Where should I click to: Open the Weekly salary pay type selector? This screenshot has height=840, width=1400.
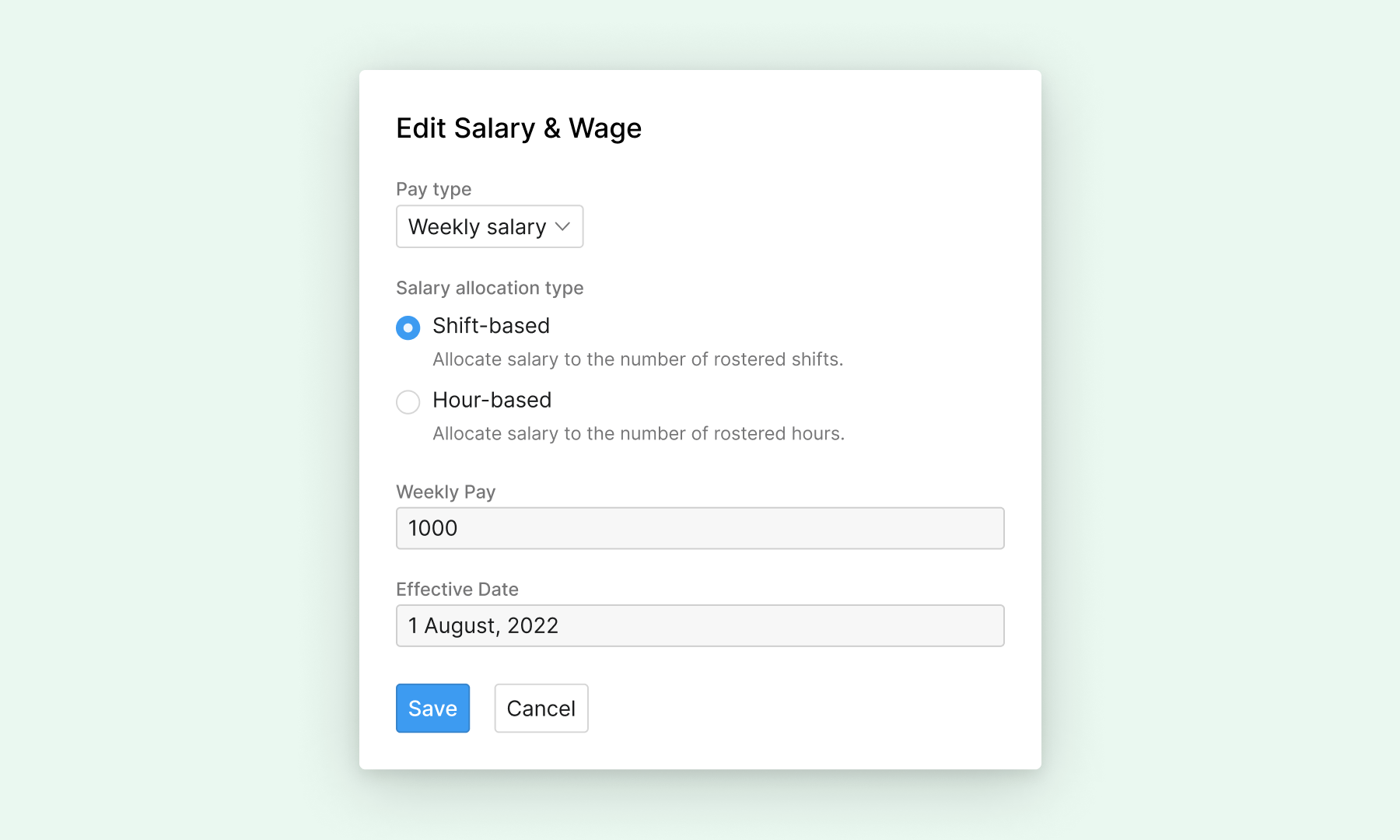point(489,226)
